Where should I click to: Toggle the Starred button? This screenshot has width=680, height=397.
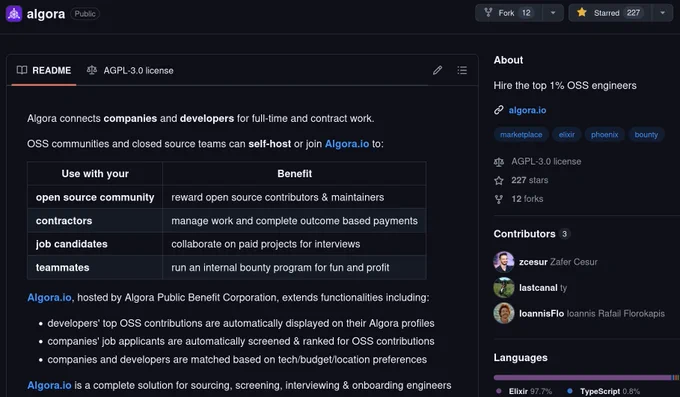click(x=610, y=13)
